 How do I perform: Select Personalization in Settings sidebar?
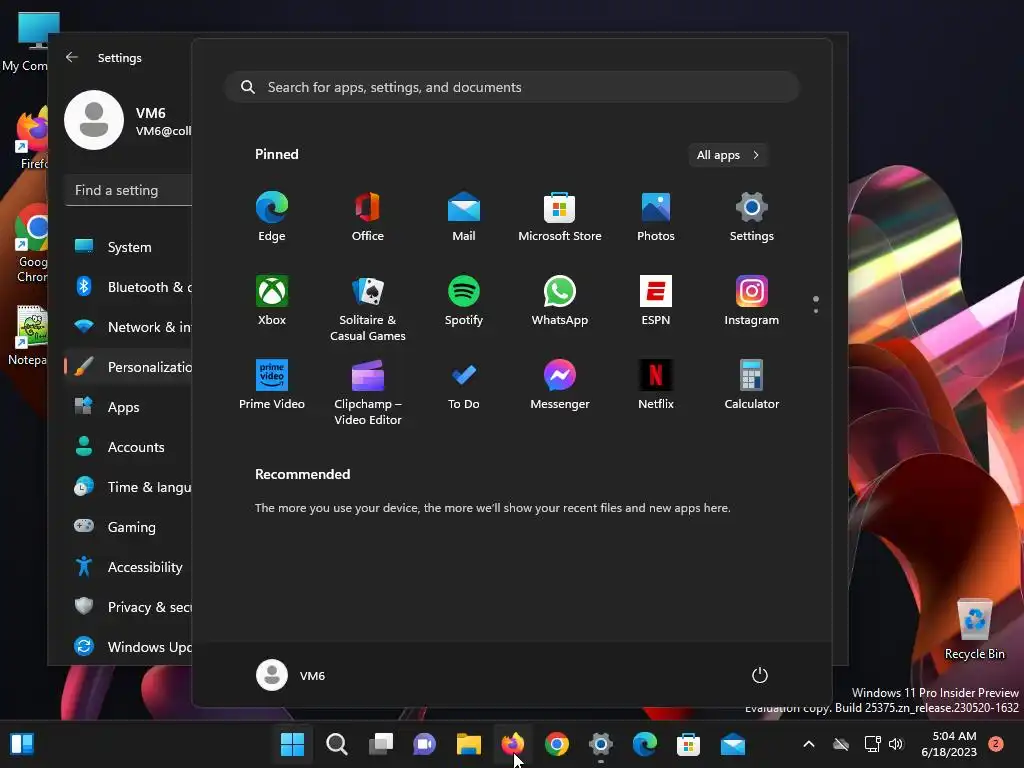129,367
